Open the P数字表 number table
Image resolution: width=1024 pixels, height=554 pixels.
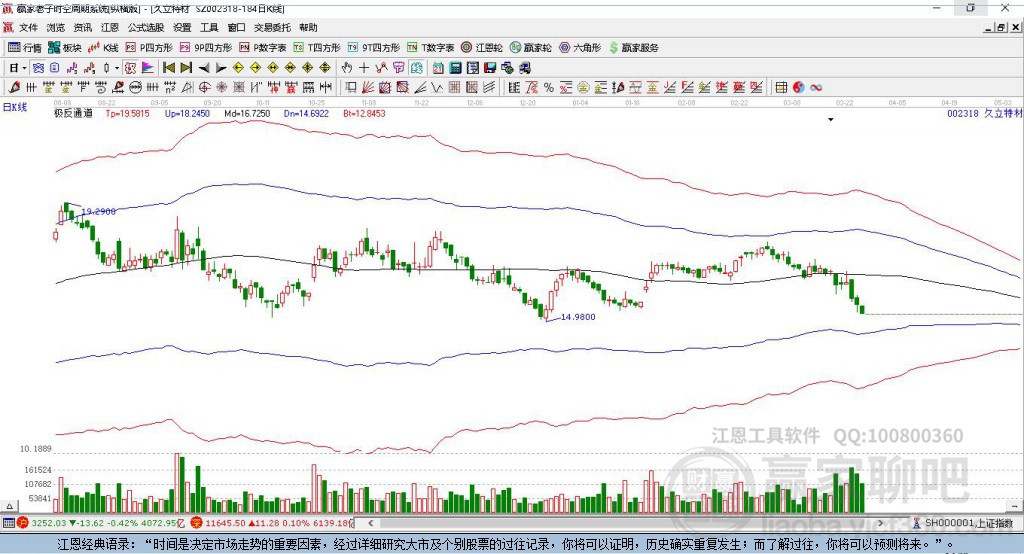pyautogui.click(x=263, y=48)
